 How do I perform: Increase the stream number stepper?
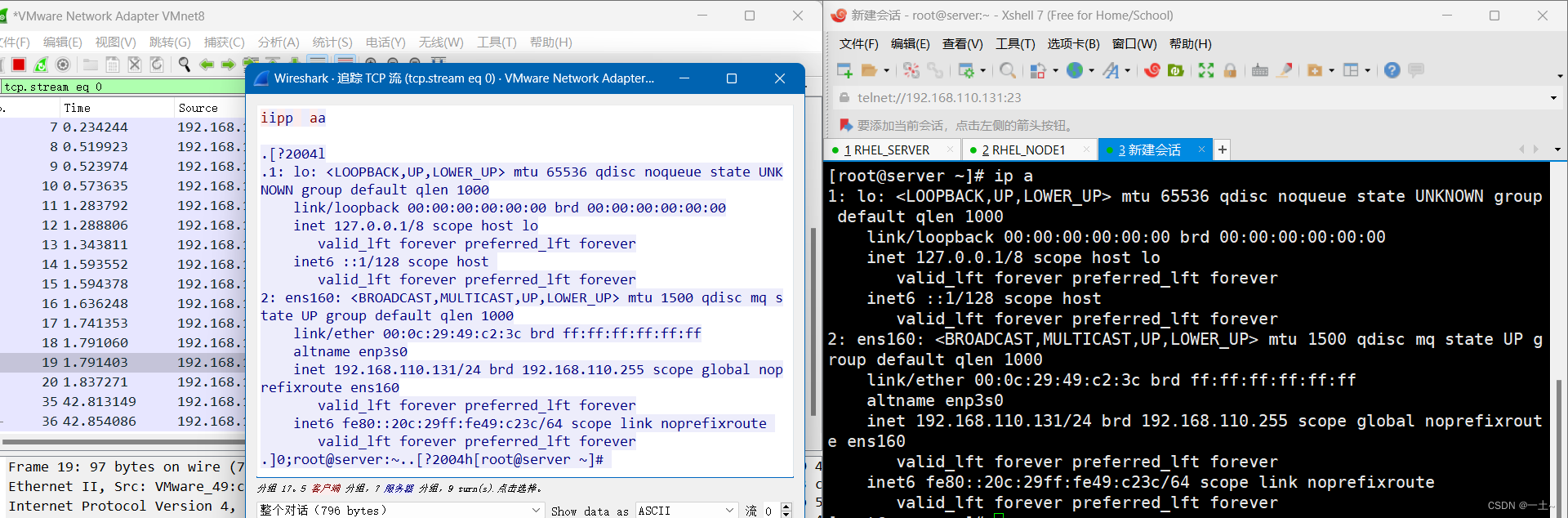tap(786, 507)
